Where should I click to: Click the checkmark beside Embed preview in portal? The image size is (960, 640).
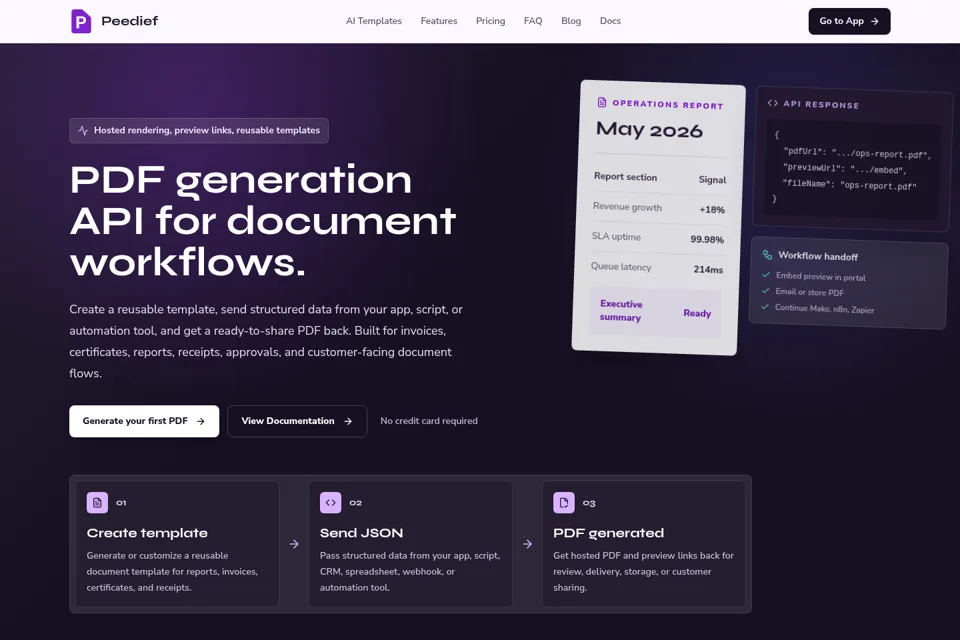coord(766,275)
